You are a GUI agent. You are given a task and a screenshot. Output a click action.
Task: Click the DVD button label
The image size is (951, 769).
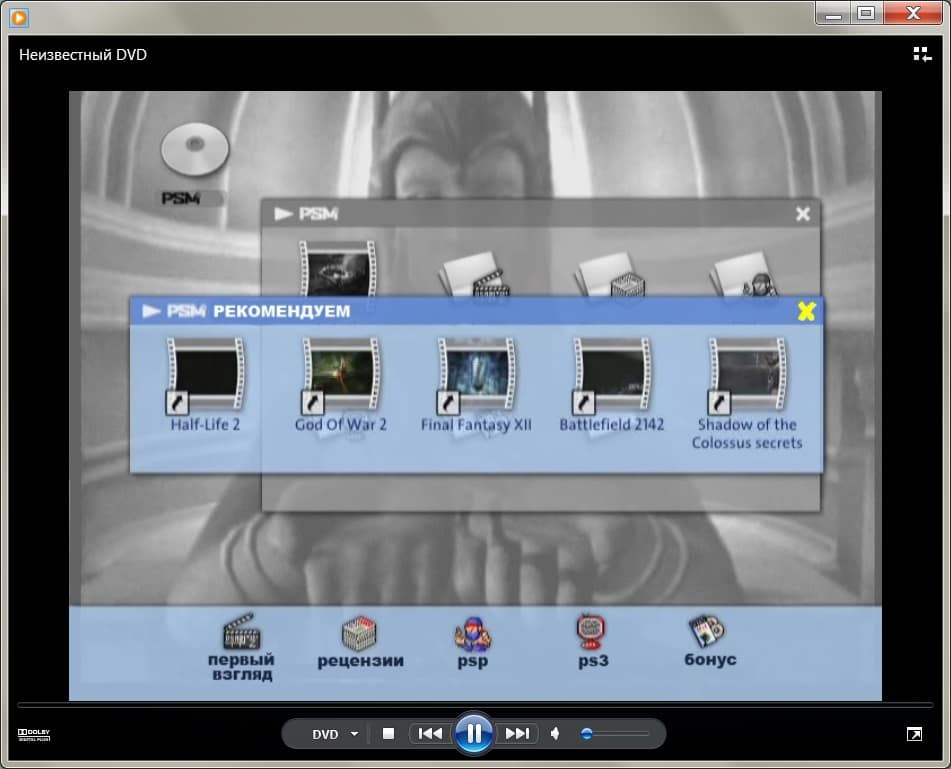click(325, 734)
